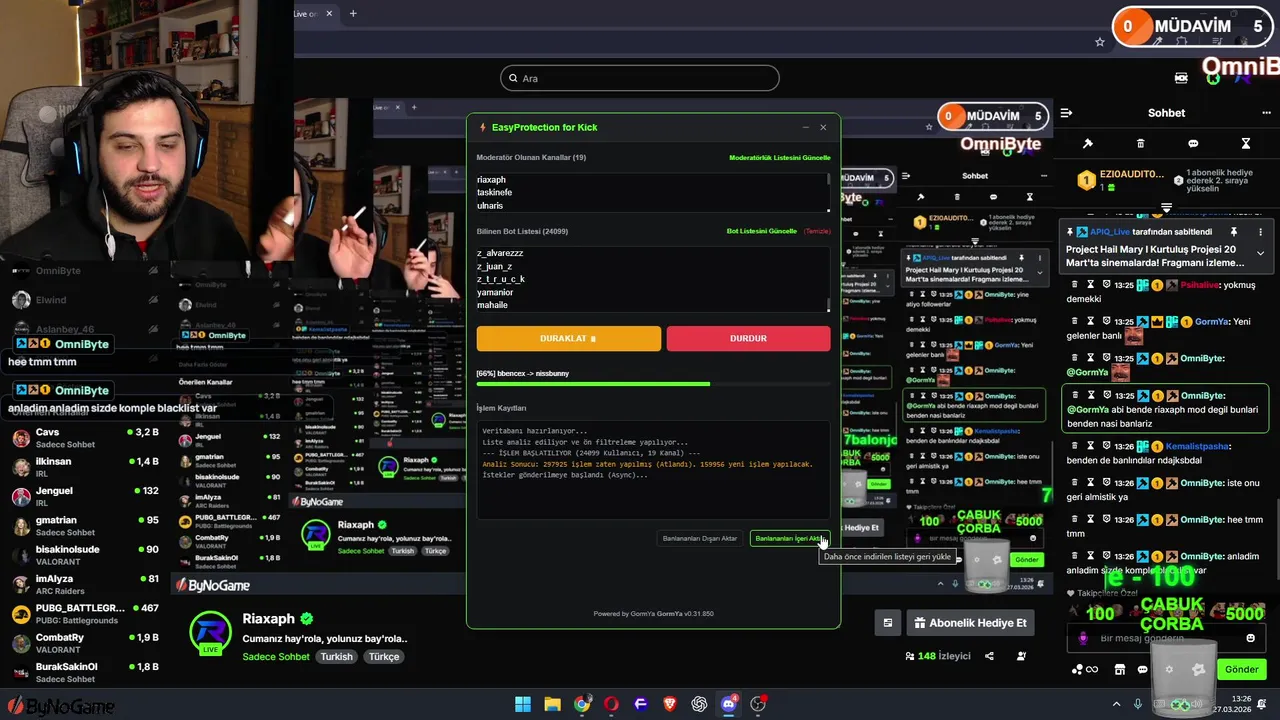Click the Abonelik Hediye Et button
This screenshot has height=720, width=1280.
970,623
